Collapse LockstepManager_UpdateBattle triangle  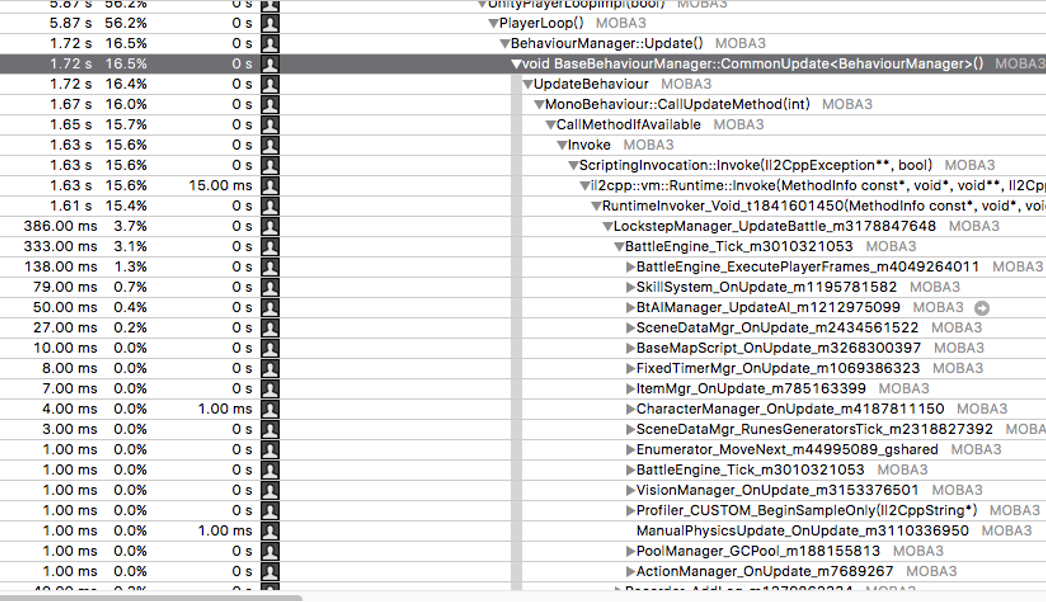[x=608, y=226]
